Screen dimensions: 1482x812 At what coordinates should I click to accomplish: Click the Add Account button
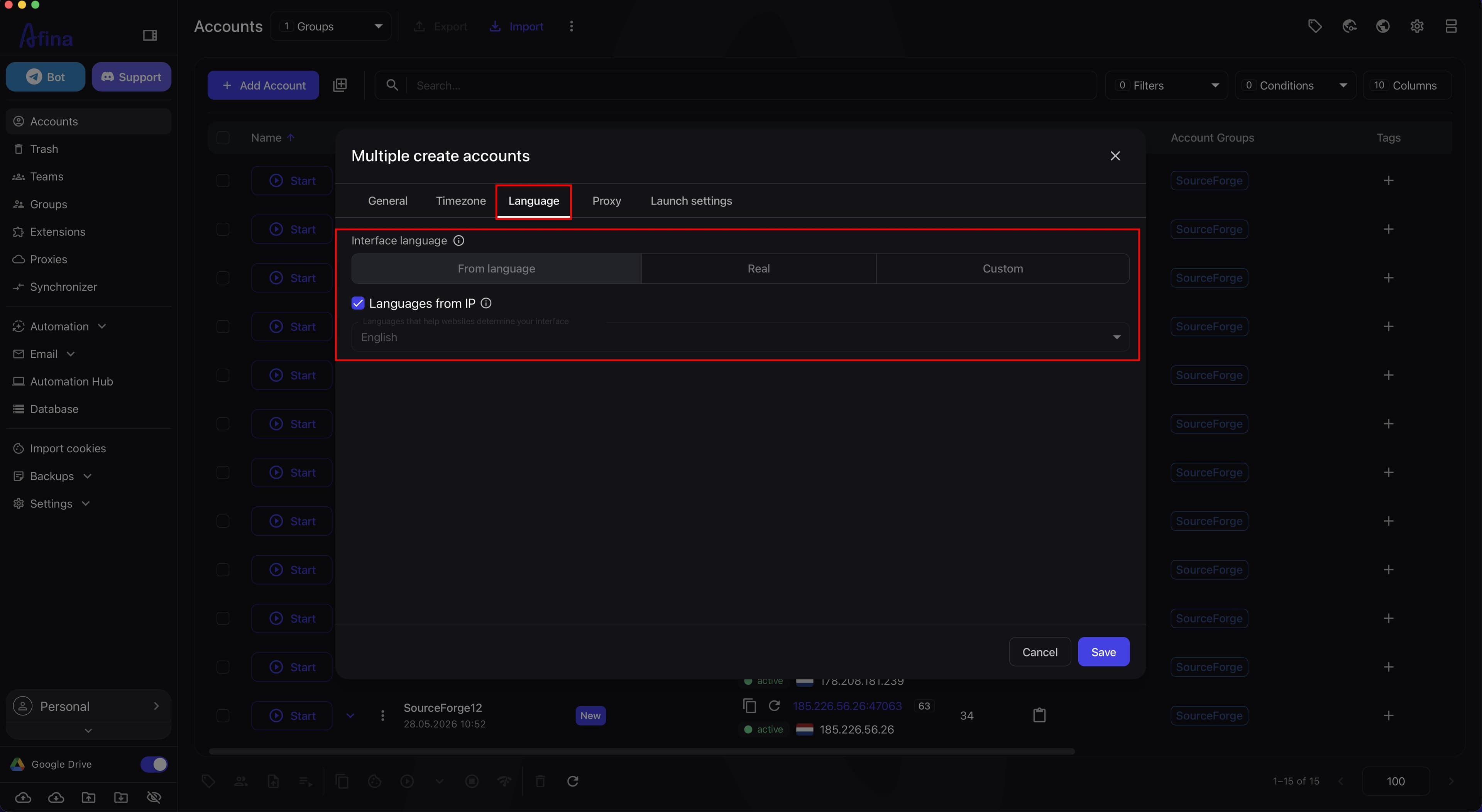point(263,85)
